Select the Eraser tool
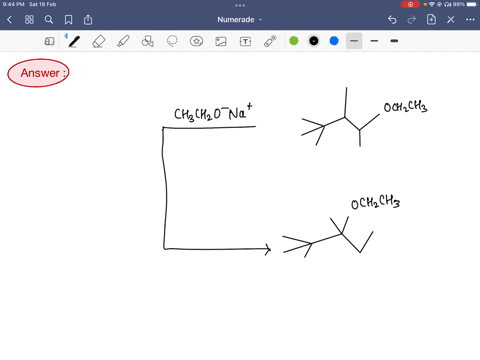The height and width of the screenshot is (360, 480). point(99,41)
